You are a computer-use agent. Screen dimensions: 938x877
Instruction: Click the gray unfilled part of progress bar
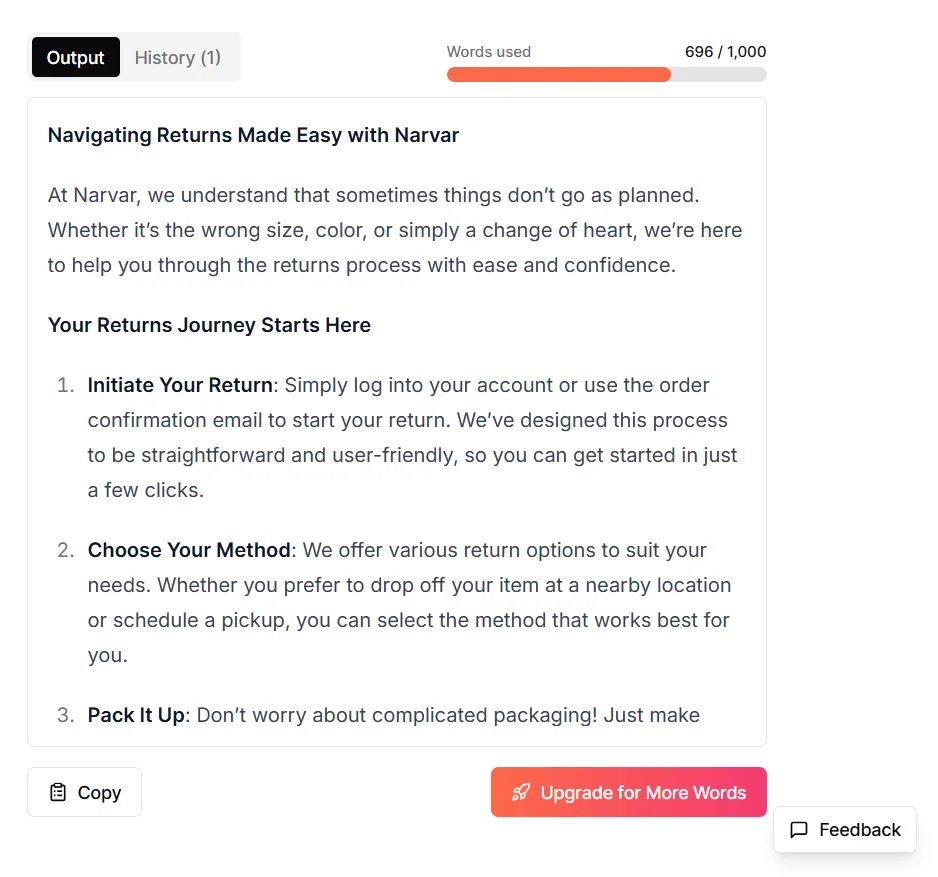(x=718, y=74)
